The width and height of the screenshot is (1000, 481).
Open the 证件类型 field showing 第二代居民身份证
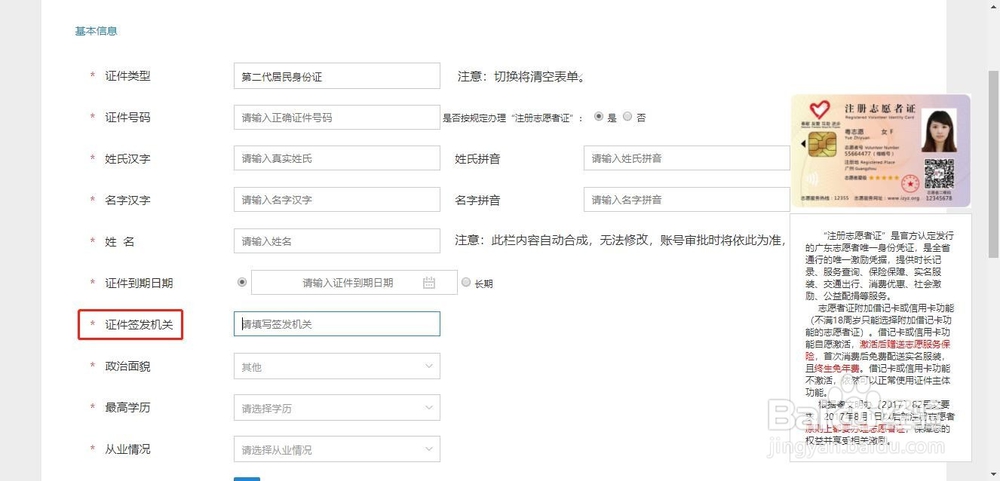click(x=336, y=76)
